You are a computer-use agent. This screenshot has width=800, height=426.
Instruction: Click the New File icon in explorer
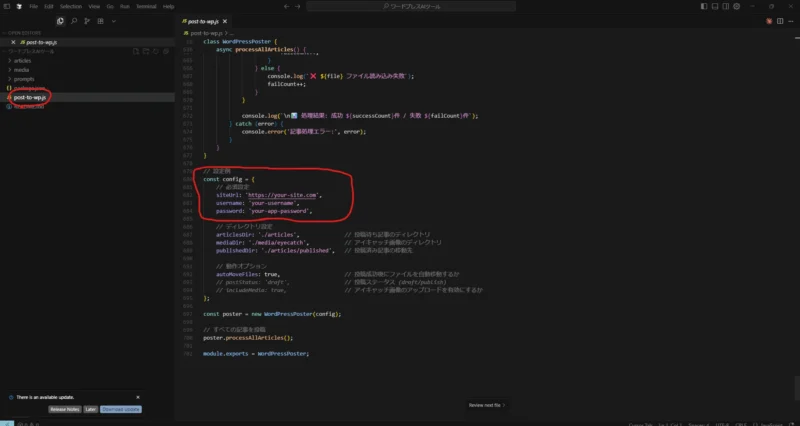click(136, 52)
